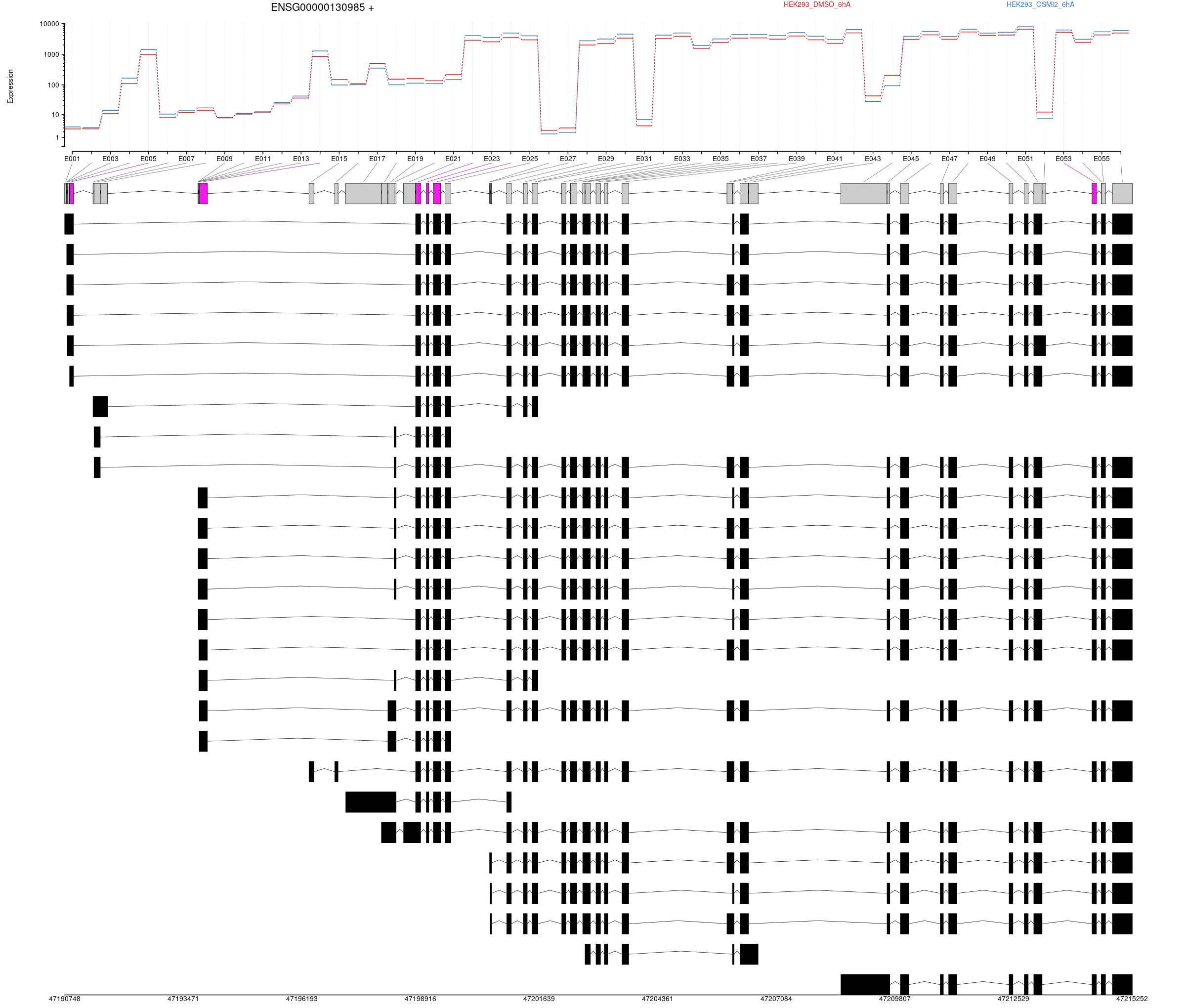Viewport: 1186px width, 1008px height.
Task: Click the 100 y-axis tick label
Action: [53, 85]
